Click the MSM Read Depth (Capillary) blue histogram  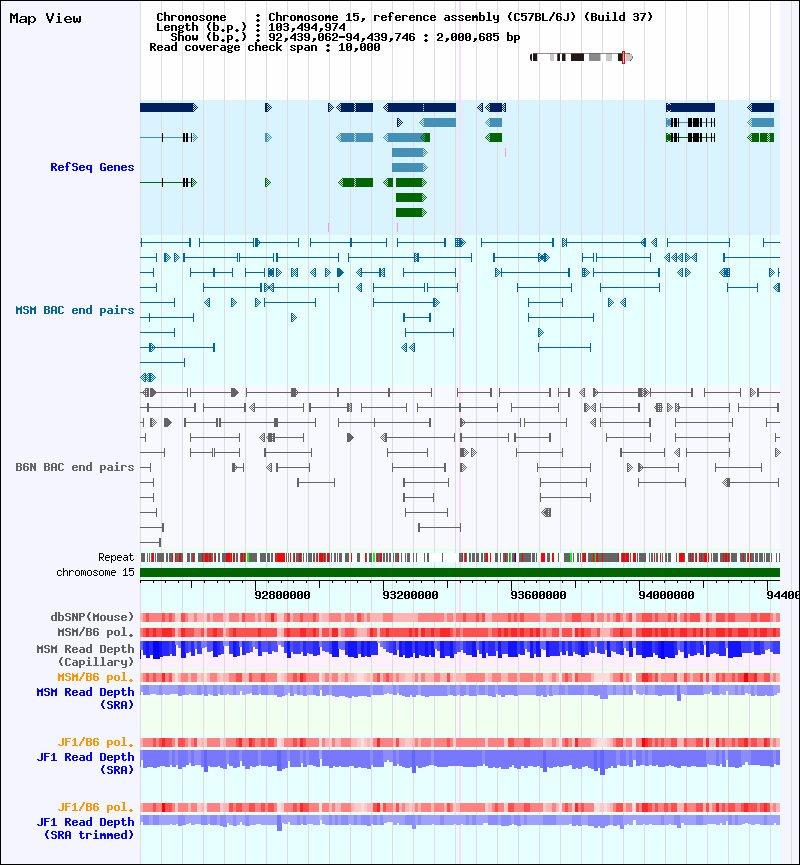460,650
